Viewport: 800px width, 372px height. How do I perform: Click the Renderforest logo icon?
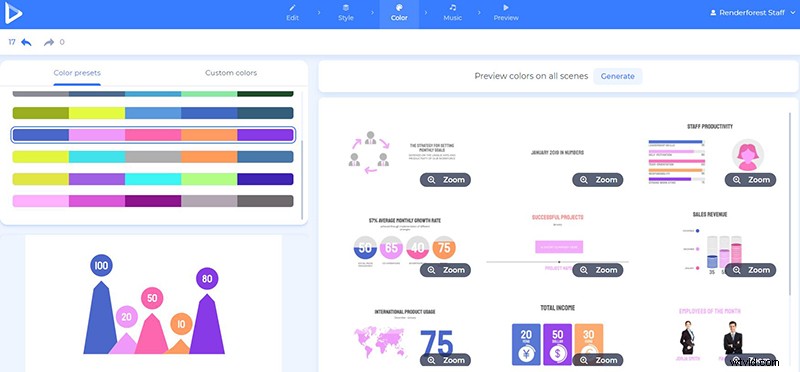[x=13, y=14]
